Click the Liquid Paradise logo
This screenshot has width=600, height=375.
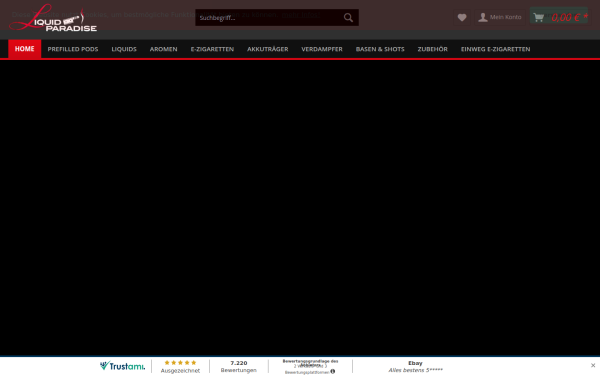pos(53,18)
